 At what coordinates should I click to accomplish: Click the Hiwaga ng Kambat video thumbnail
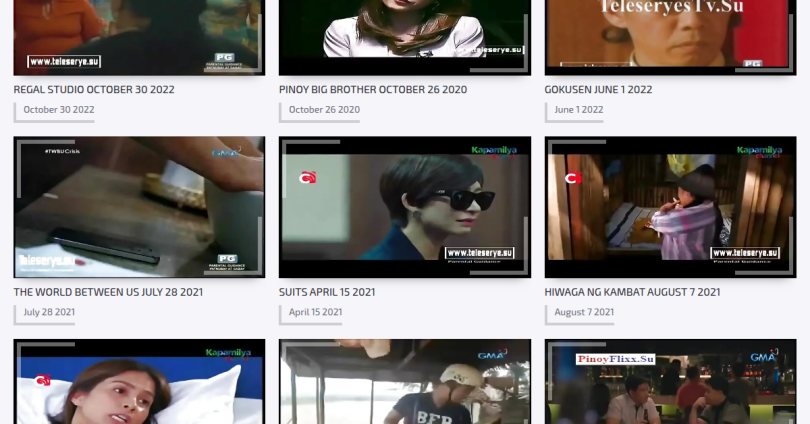tap(670, 207)
